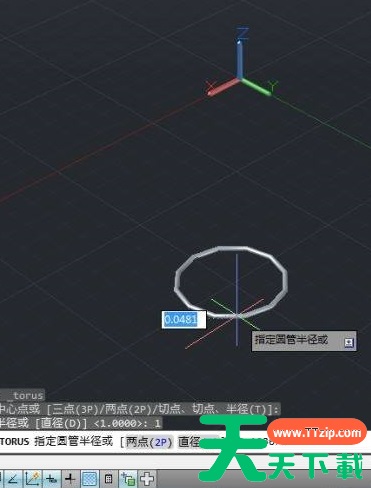Toggle Selection Cycling status icon
Viewport: 371px width, 488px height.
coord(128,479)
